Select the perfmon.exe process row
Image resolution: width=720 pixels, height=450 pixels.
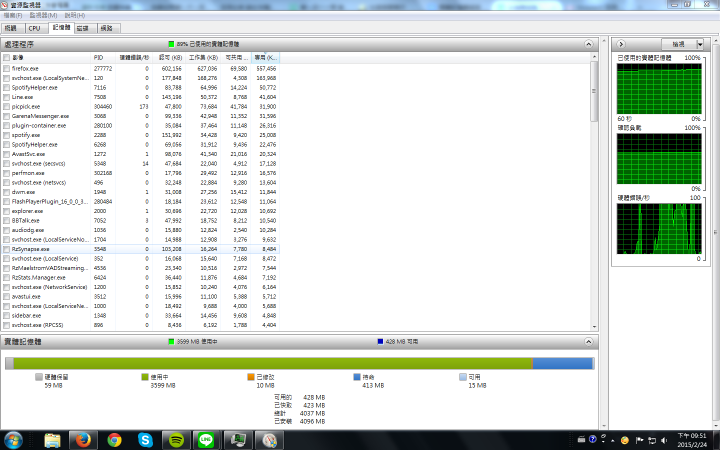tap(140, 173)
